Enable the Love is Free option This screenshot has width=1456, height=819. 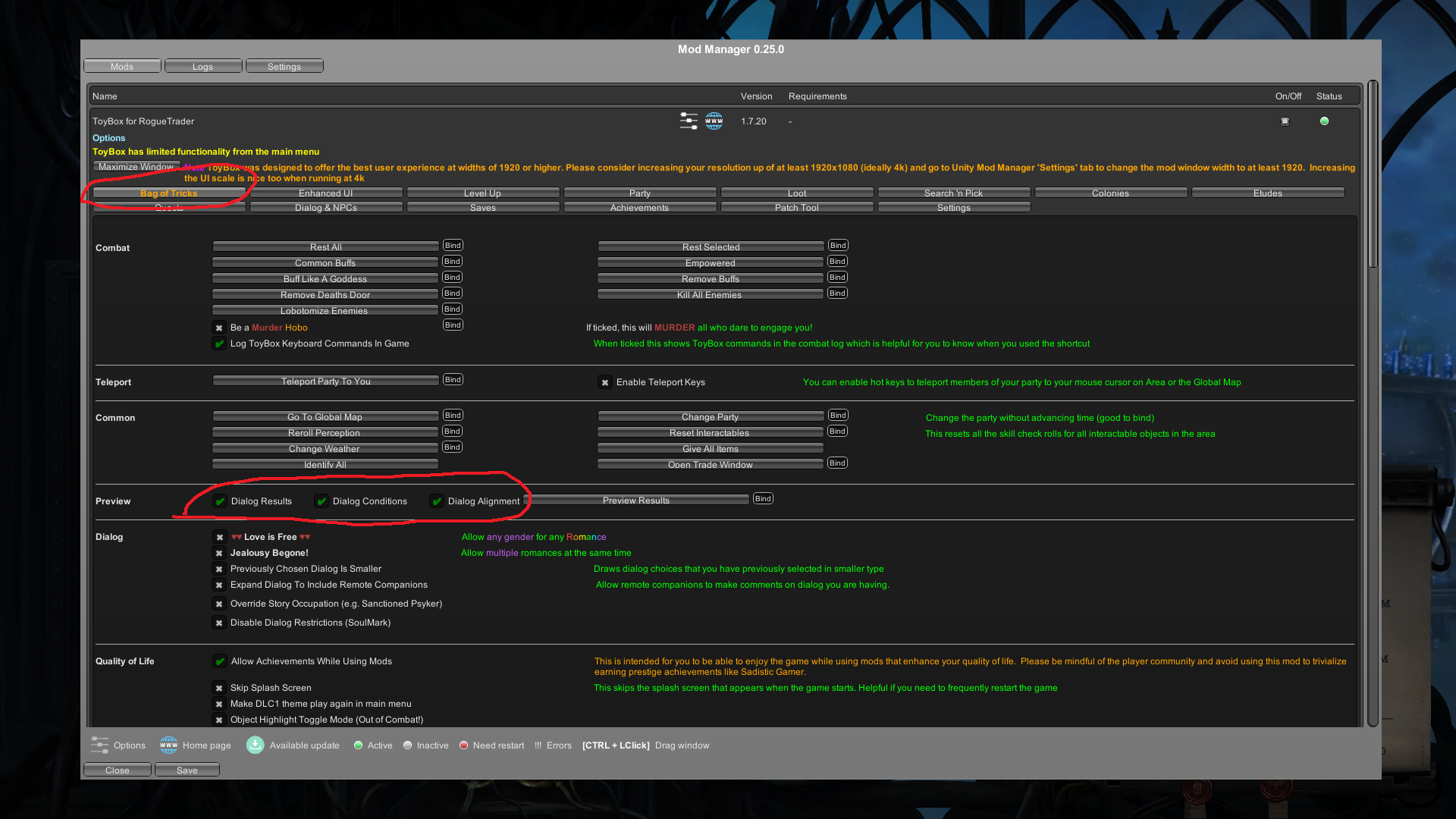point(219,537)
